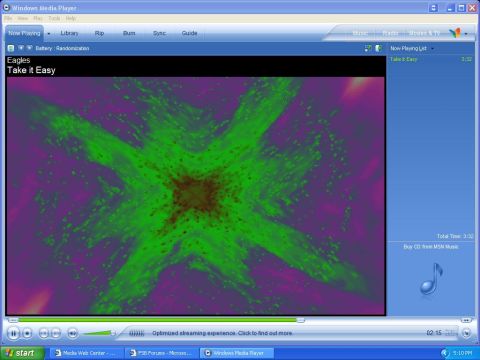The height and width of the screenshot is (360, 480).
Task: Open the Library tab
Action: click(x=69, y=33)
